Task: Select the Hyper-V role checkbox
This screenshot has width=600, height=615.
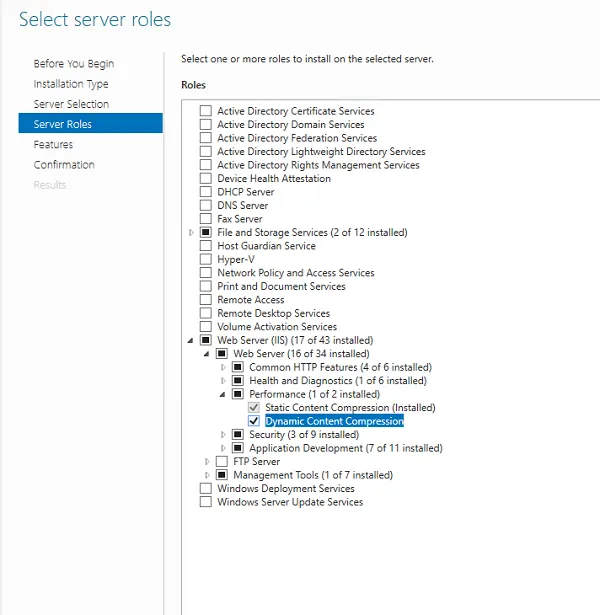Action: pos(206,259)
